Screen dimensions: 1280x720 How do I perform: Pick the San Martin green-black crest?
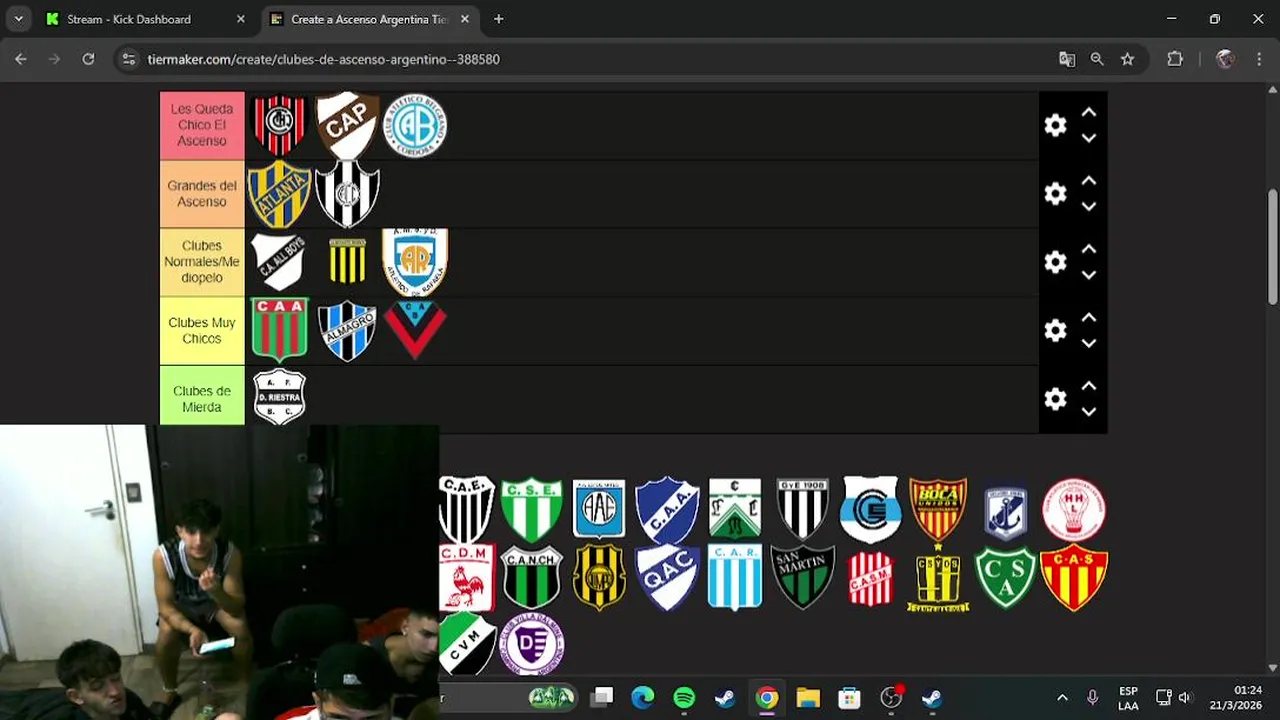coord(803,577)
